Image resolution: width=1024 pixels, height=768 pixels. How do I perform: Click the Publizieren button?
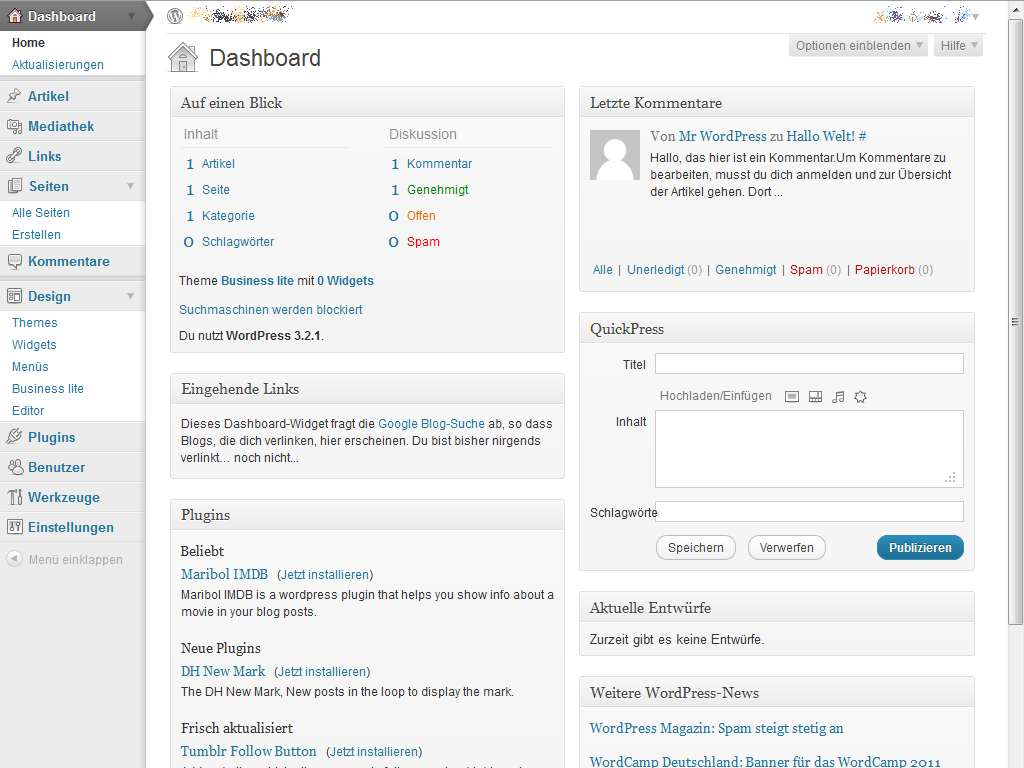pos(920,547)
